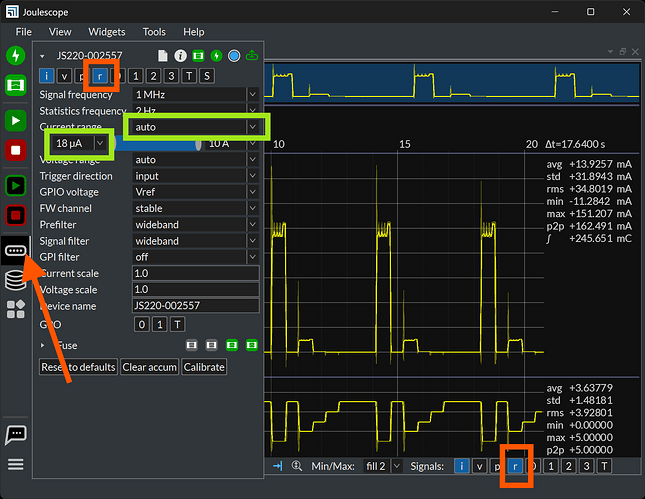645x499 pixels.
Task: Toggle first gray fuse indicator icon
Action: 192,345
